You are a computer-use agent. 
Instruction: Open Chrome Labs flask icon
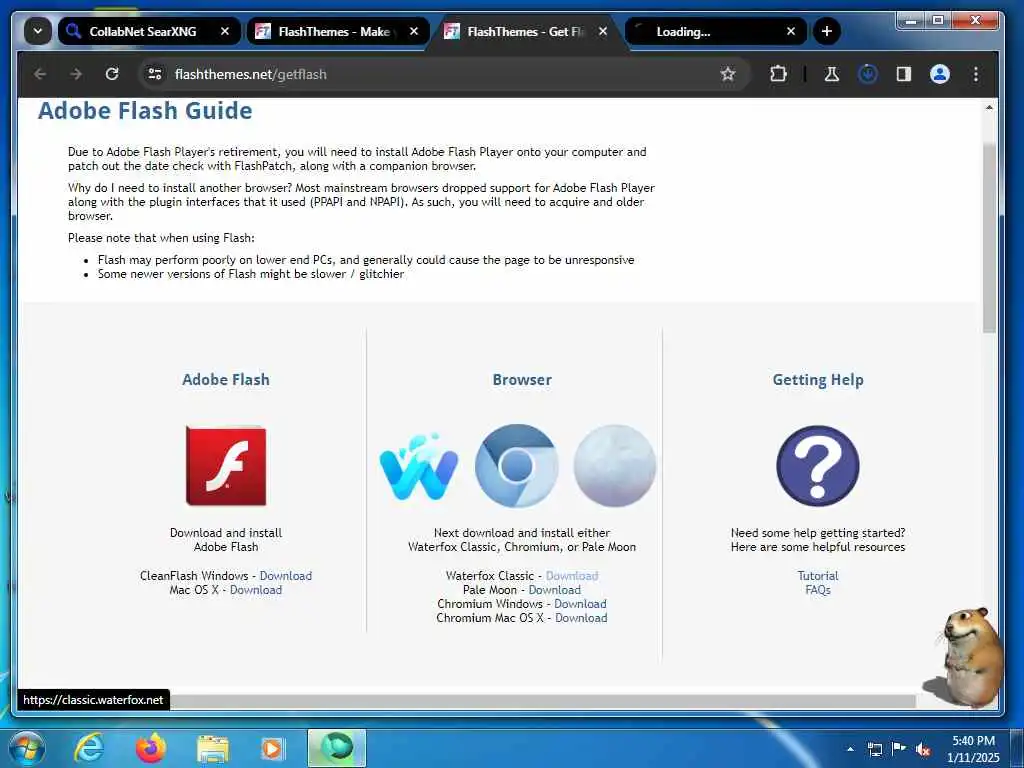(x=831, y=74)
